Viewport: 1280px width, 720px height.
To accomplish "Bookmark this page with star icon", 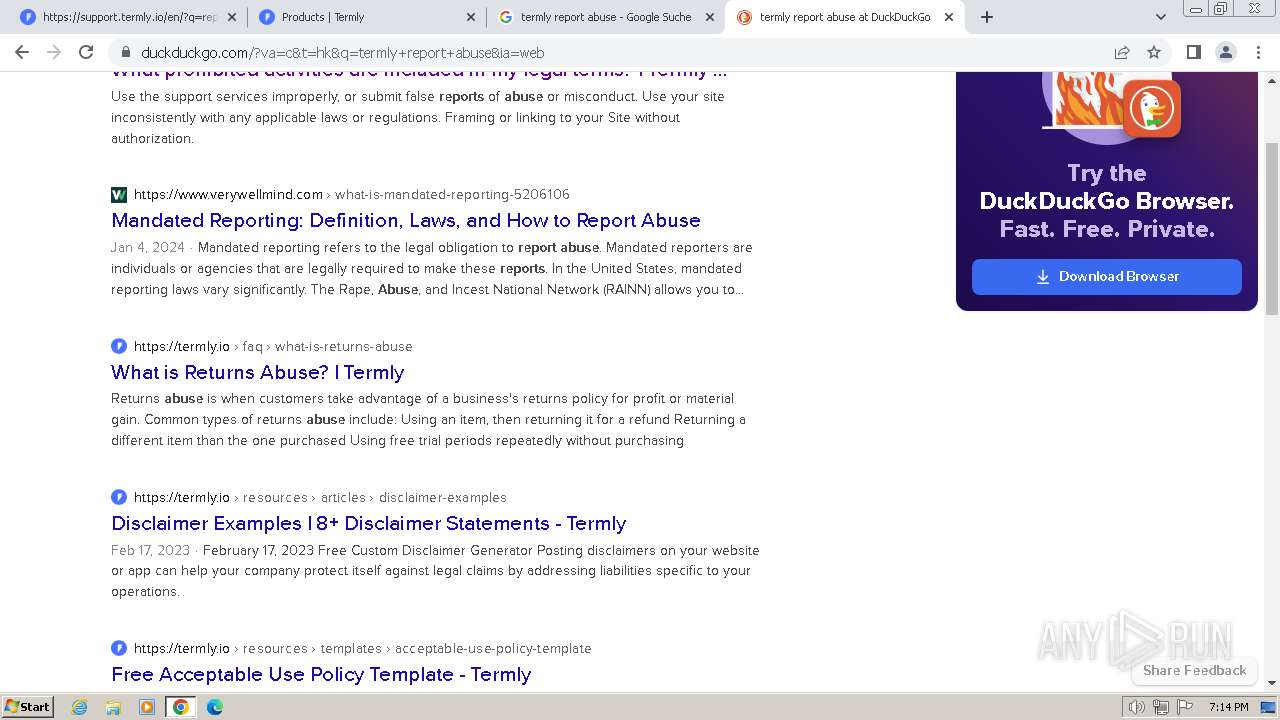I will [1154, 52].
